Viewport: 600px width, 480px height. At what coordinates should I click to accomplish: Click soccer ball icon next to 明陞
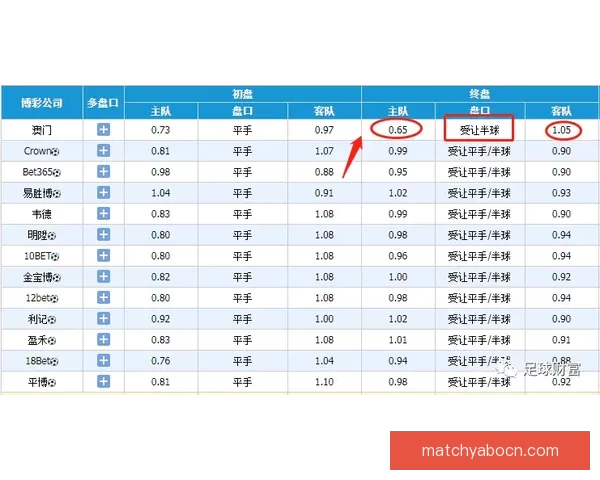point(52,236)
